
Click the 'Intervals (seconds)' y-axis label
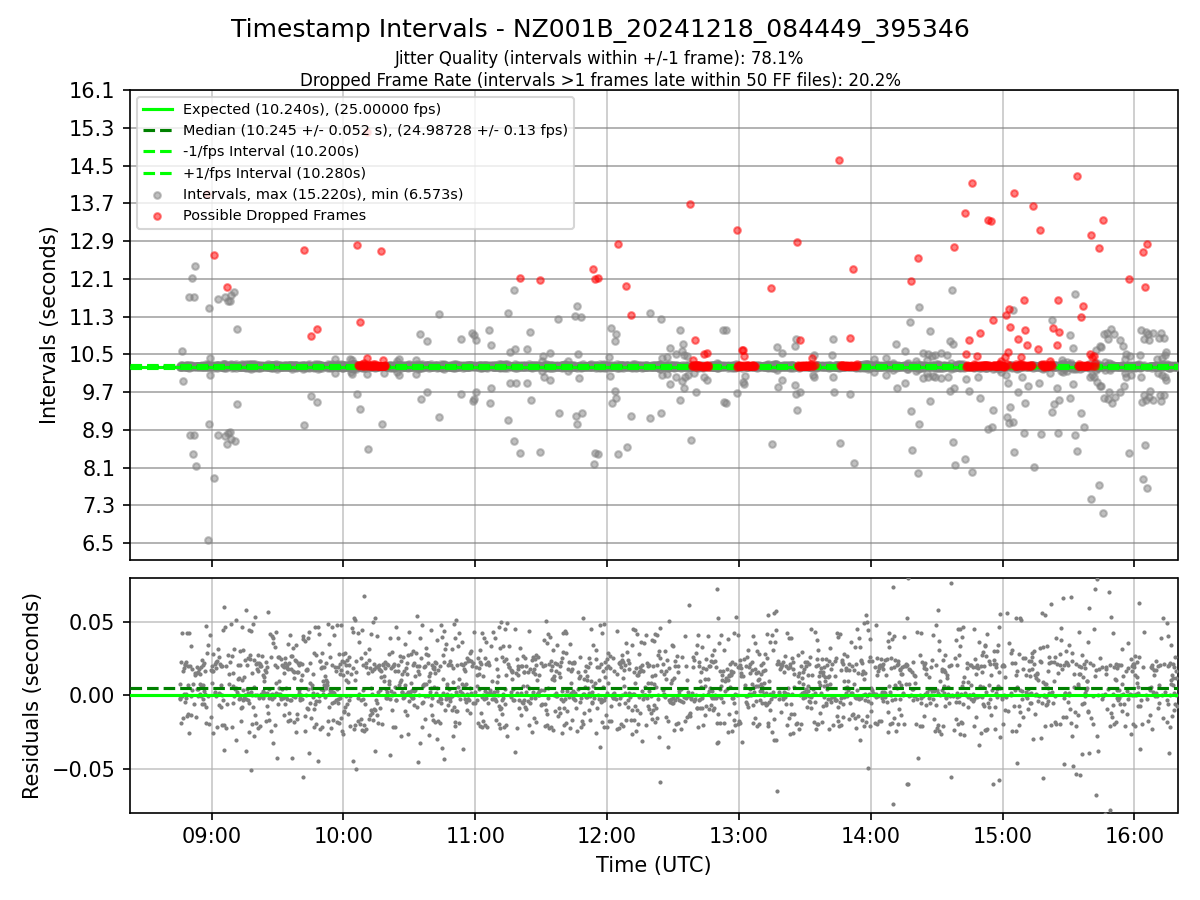[49, 325]
